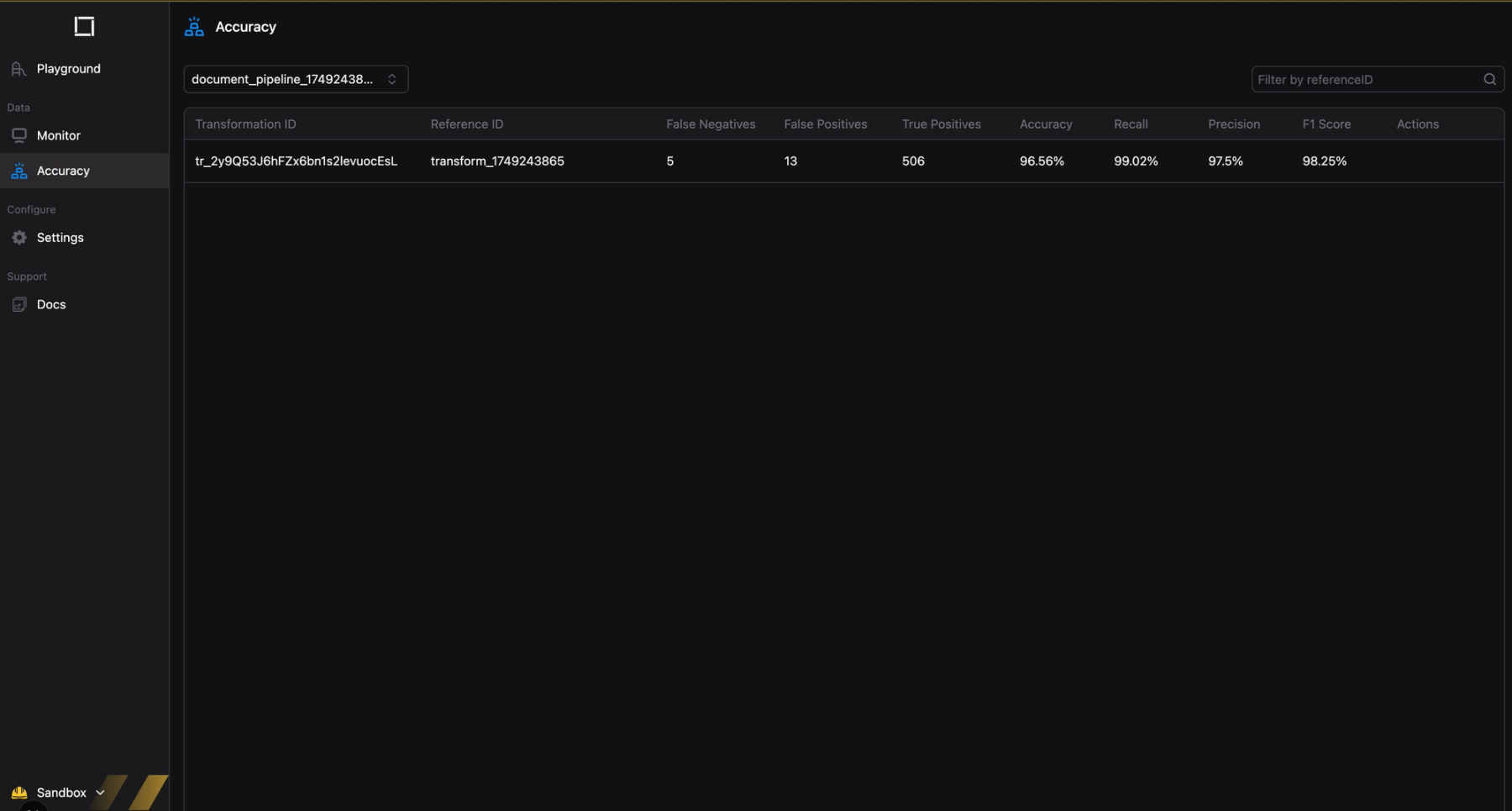Image resolution: width=1512 pixels, height=811 pixels.
Task: Focus the Filter by referenceID field
Action: click(1377, 79)
